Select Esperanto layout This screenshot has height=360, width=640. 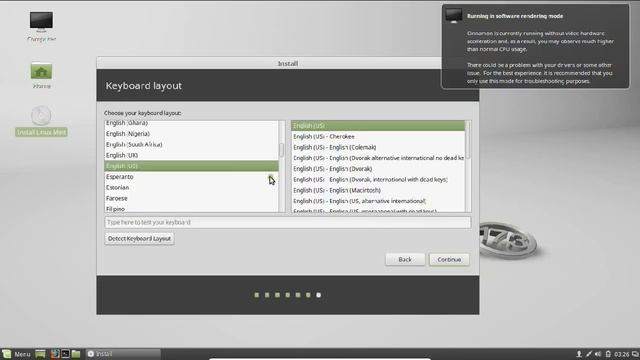[x=191, y=177]
